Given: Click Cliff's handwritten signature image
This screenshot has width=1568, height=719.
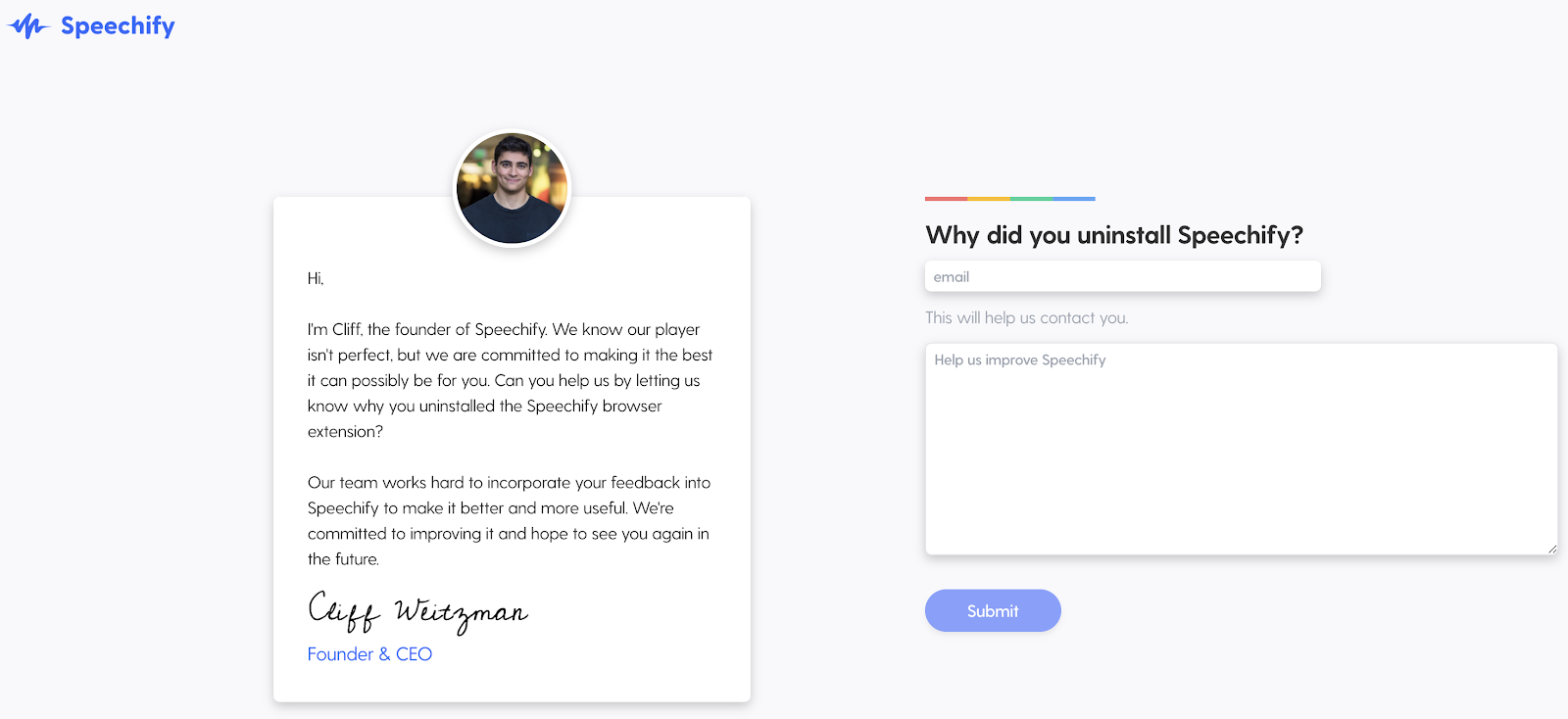Looking at the screenshot, I should tap(417, 610).
